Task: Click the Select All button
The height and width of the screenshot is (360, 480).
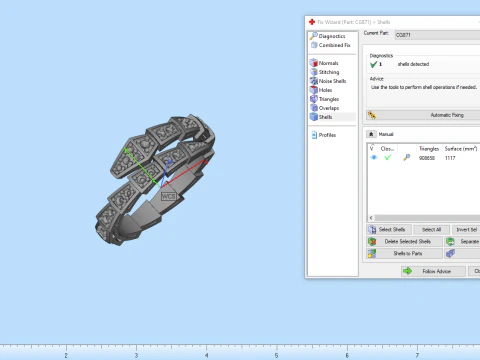Action: 431,230
